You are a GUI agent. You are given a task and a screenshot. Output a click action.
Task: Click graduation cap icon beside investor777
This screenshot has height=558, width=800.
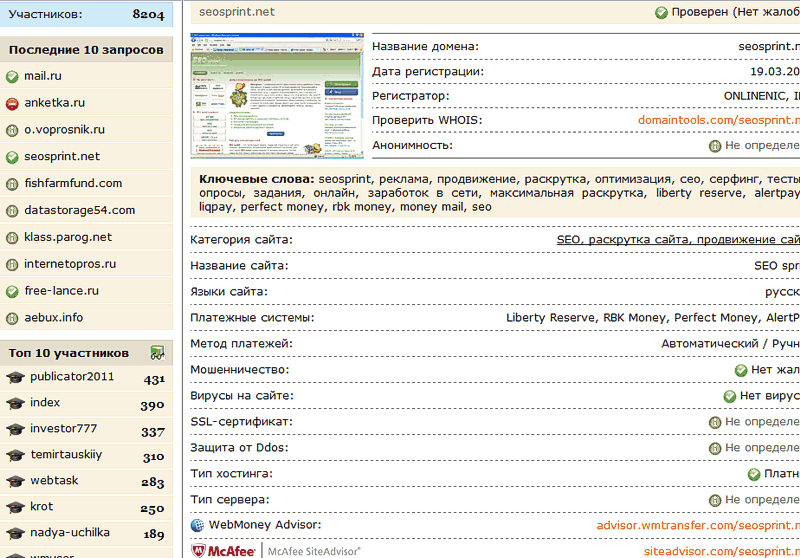tap(15, 429)
